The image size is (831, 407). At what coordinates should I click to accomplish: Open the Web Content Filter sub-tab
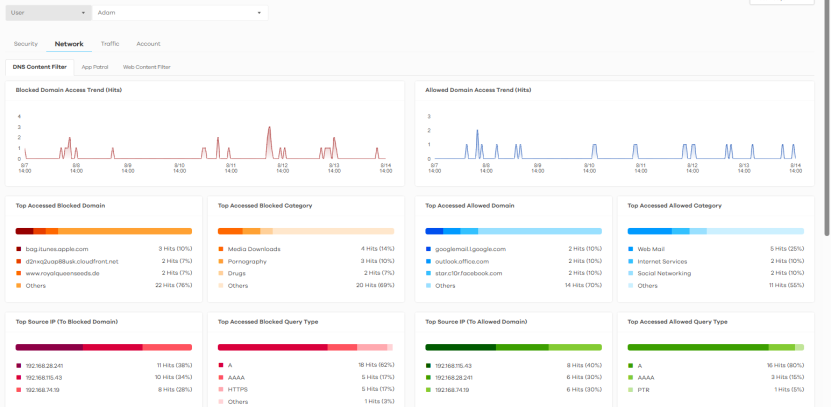click(146, 67)
